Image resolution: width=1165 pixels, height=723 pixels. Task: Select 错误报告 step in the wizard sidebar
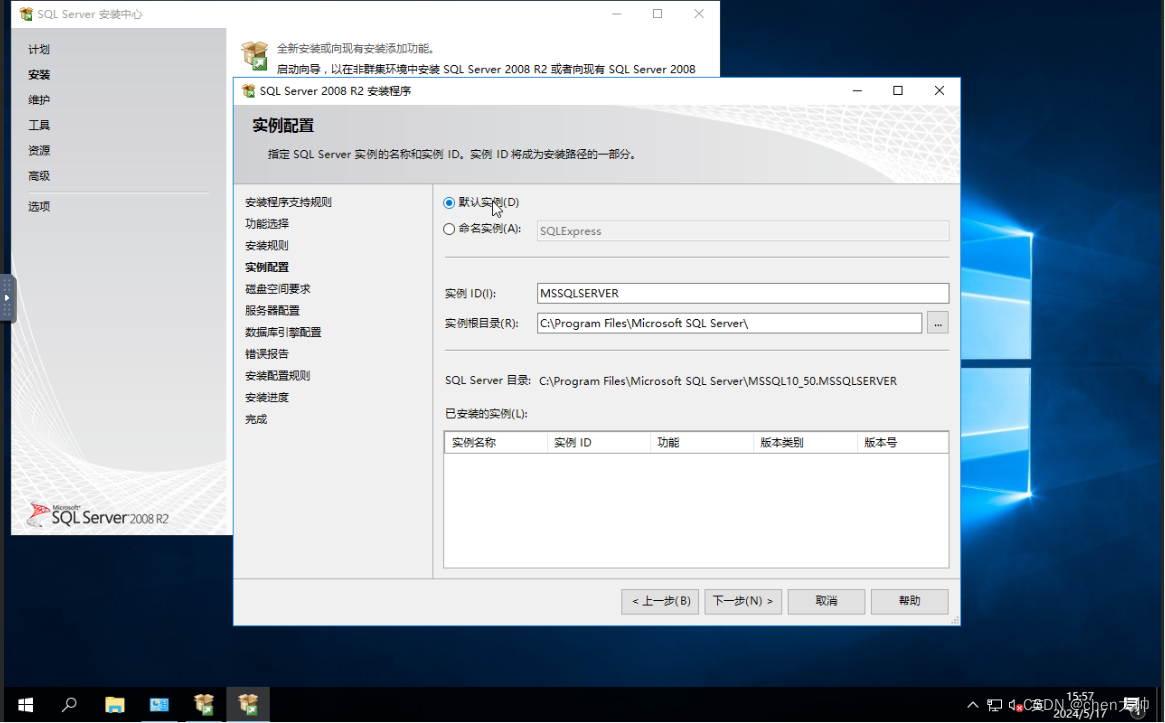(x=267, y=354)
